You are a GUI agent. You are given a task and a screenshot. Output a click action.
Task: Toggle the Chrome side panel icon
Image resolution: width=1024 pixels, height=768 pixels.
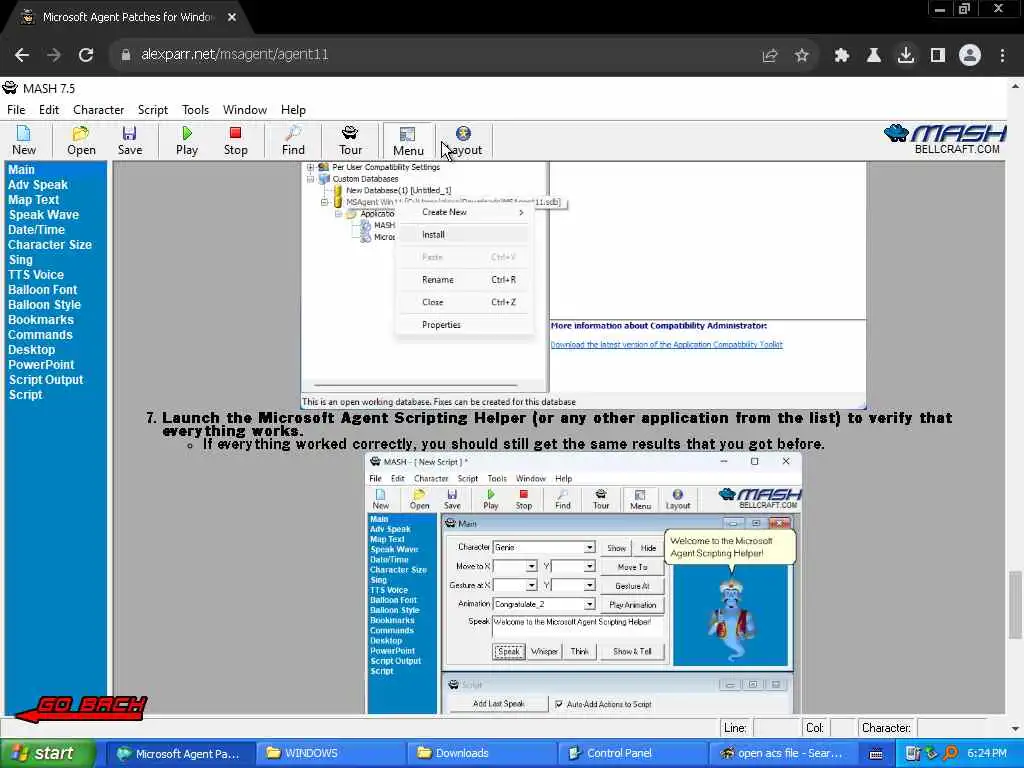pos(938,56)
